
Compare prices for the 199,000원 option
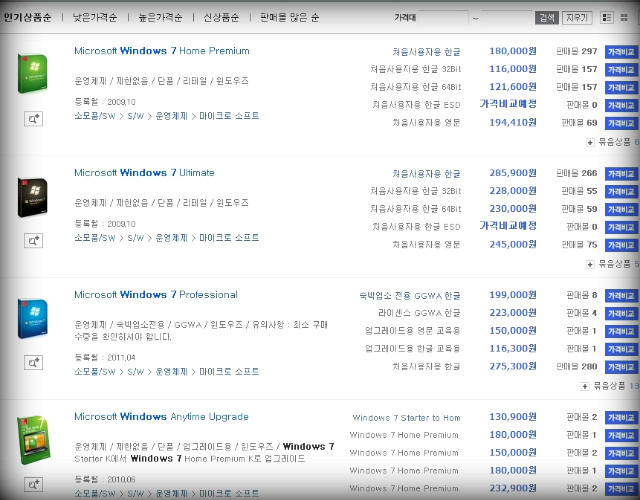pyautogui.click(x=621, y=296)
